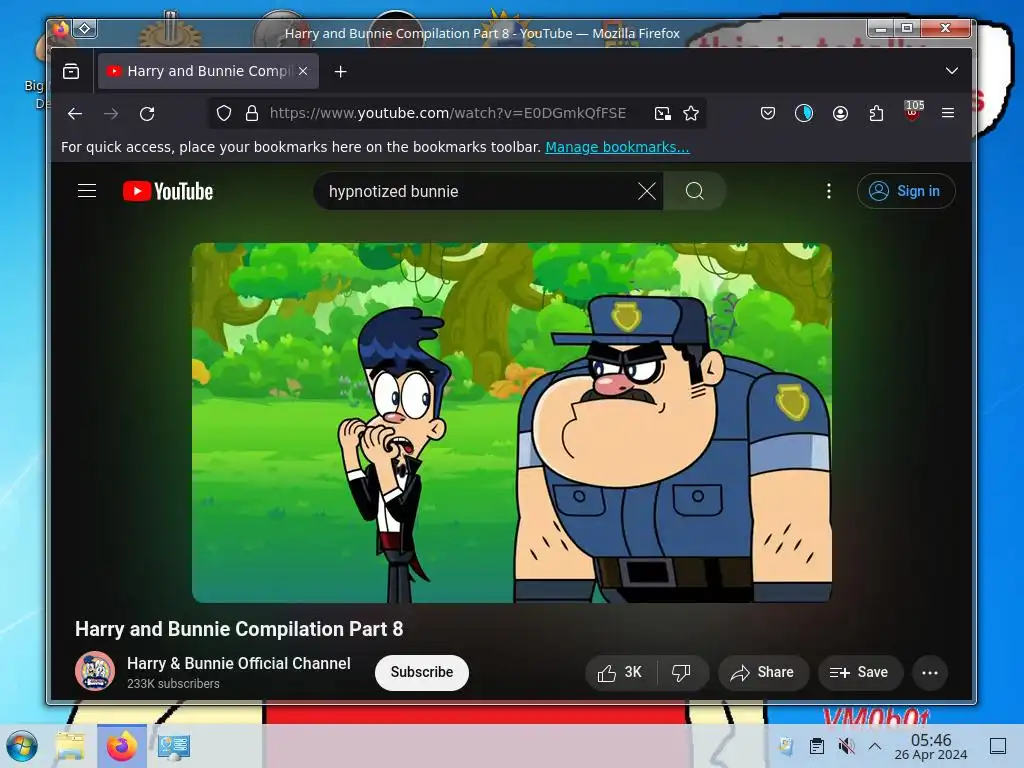
Task: Sign in to YouTube
Action: [906, 191]
